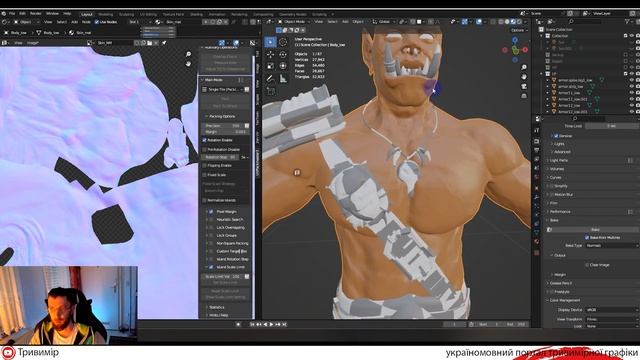Open the Single Tile packing mode dropdown
This screenshot has width=640, height=360.
[223, 89]
